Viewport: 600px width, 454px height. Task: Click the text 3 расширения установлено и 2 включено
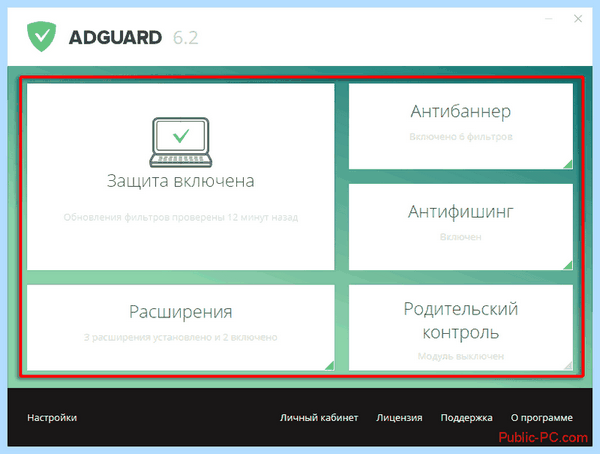181,337
